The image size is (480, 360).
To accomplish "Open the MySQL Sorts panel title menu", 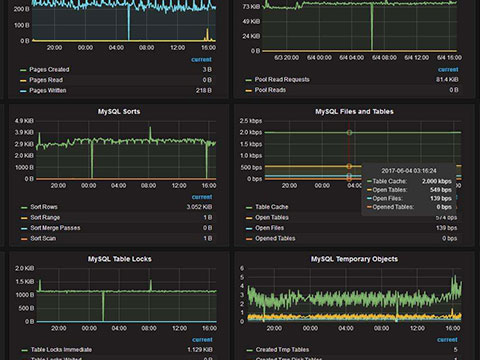I will (119, 112).
